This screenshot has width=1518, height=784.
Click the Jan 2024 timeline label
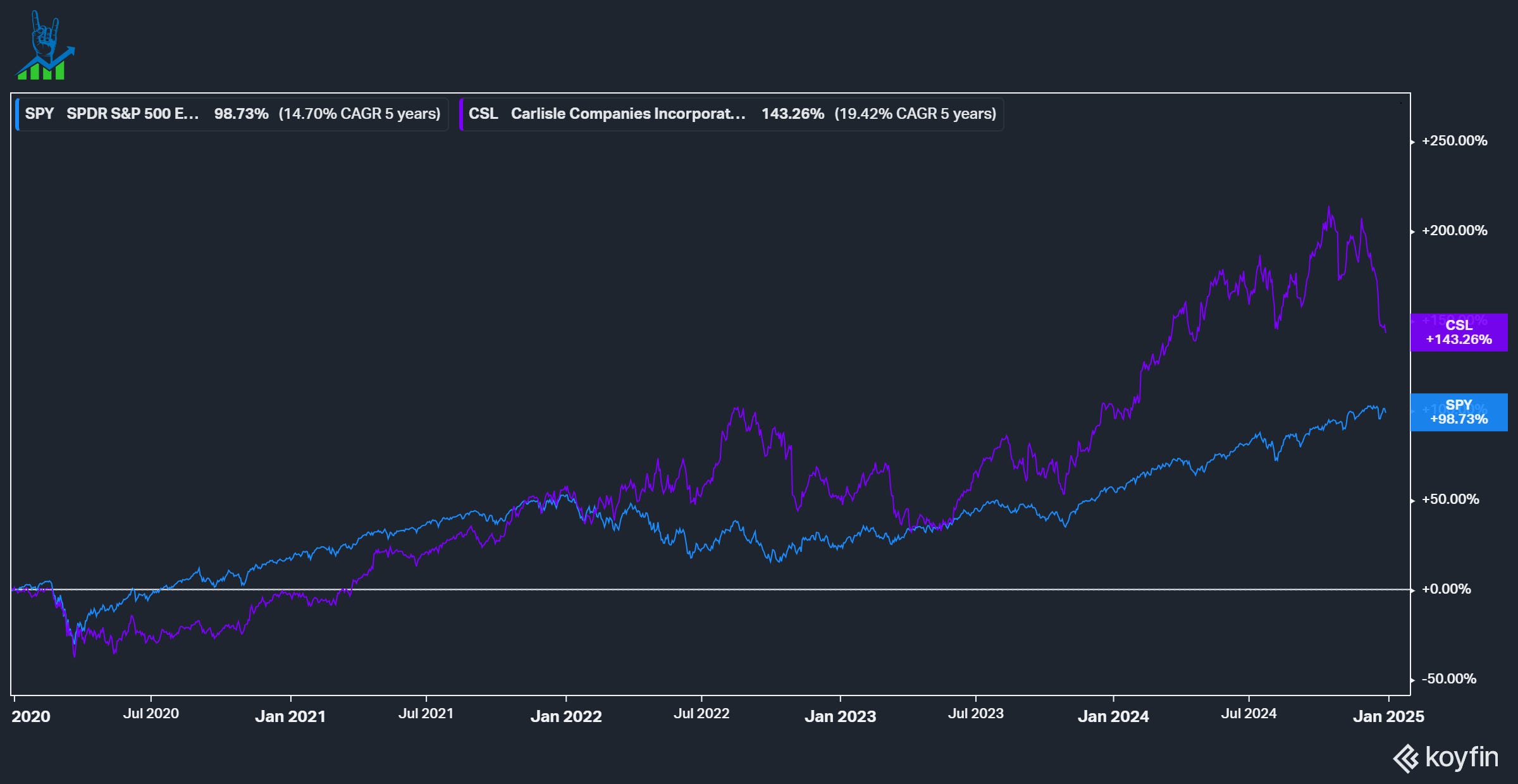point(1113,716)
